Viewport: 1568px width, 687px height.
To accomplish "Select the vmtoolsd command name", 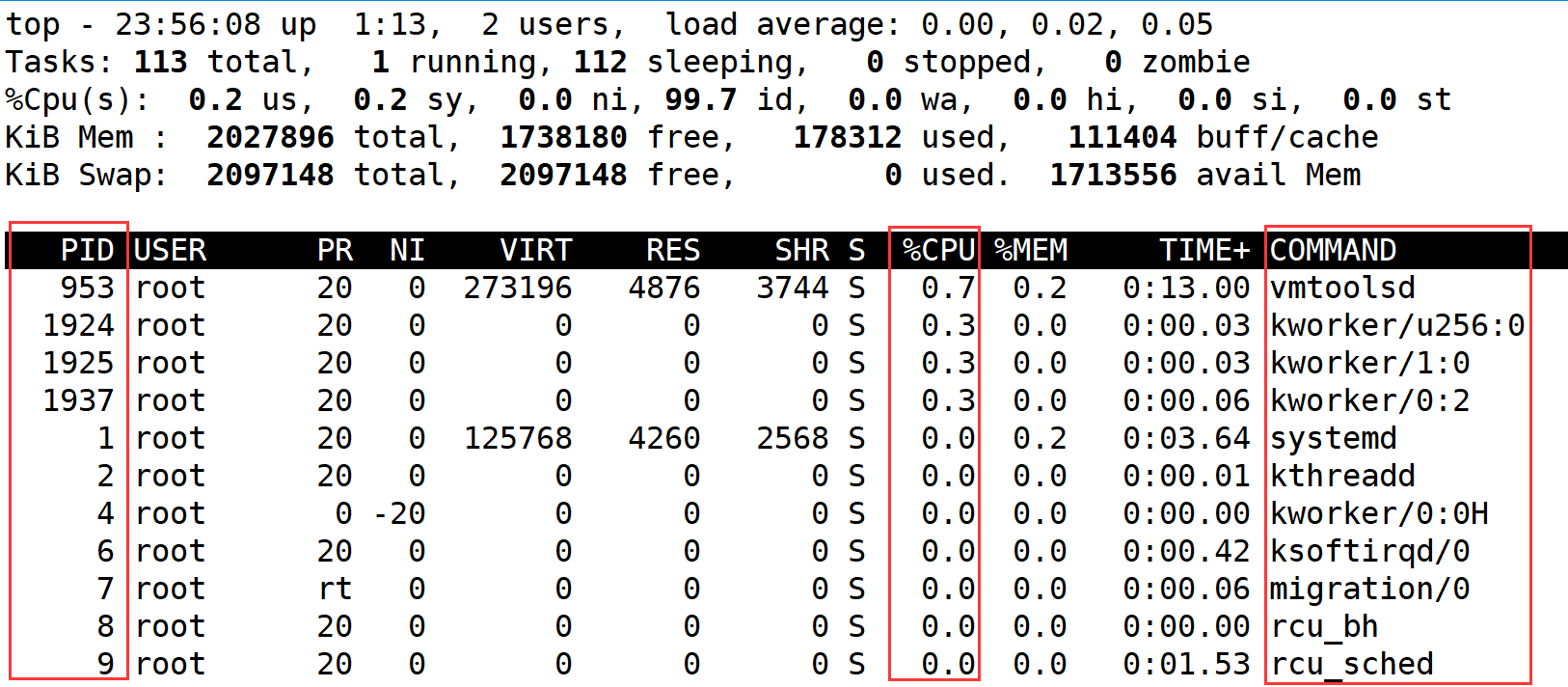I will coord(1342,289).
